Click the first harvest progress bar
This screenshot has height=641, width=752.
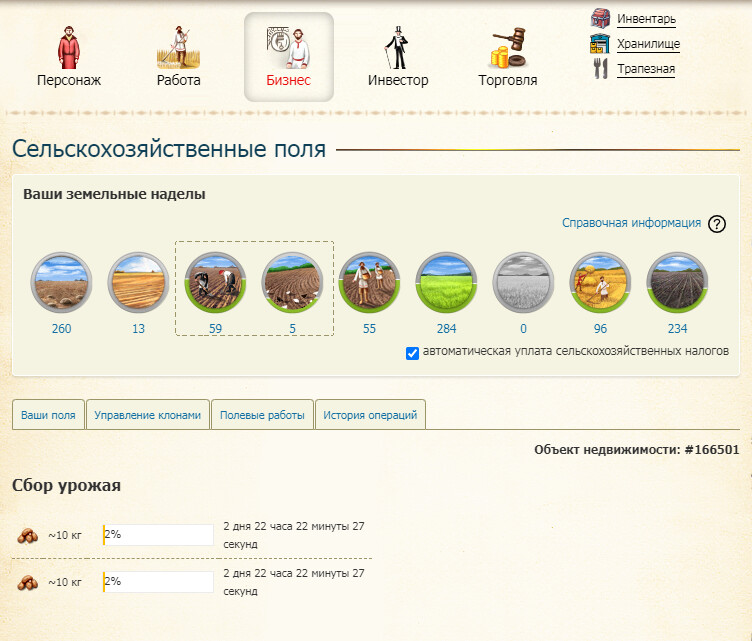pyautogui.click(x=158, y=535)
